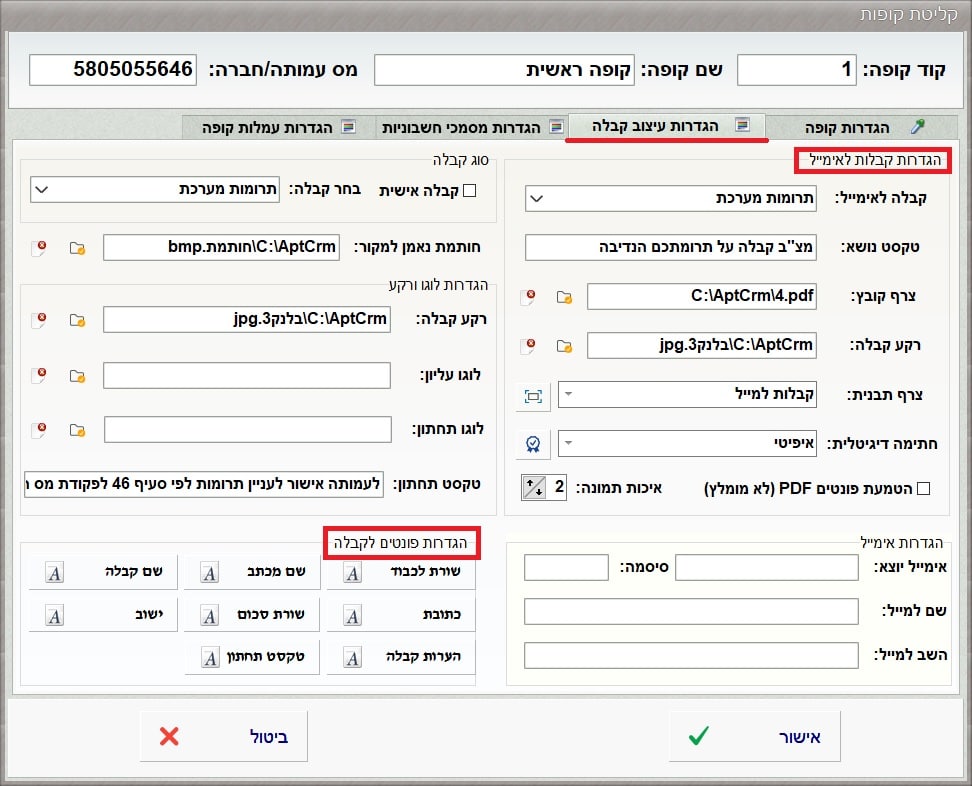972x786 pixels.
Task: Clear the צרף קובץ attached file path
Action: coord(532,297)
